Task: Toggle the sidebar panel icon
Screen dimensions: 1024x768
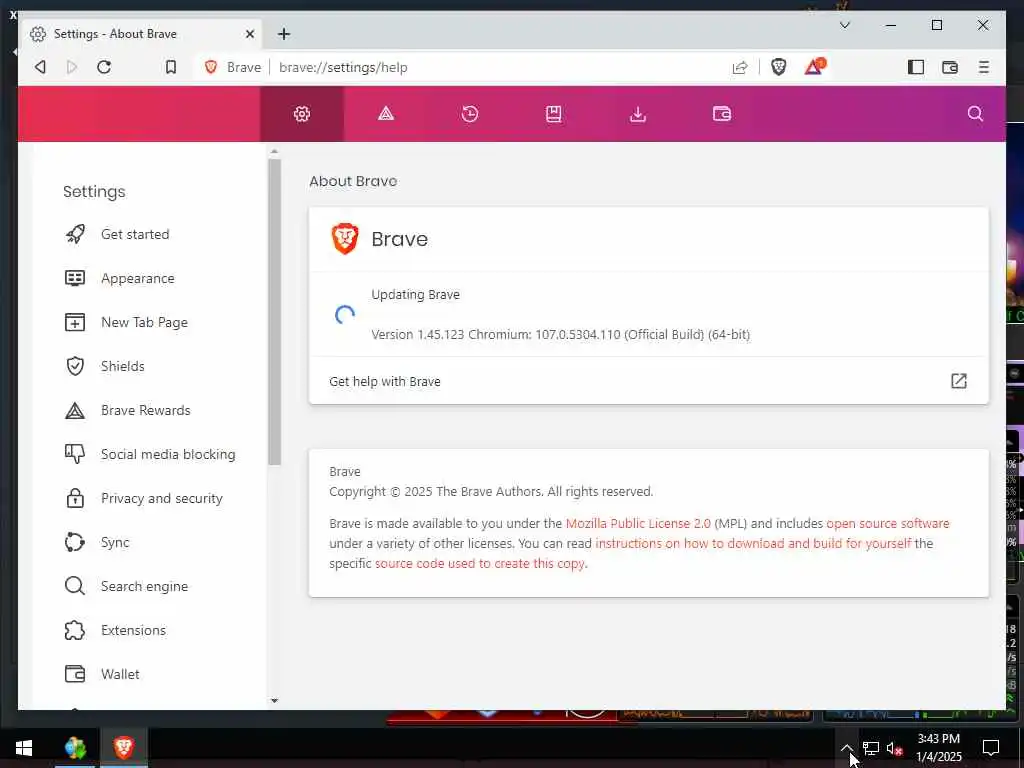Action: 916,67
